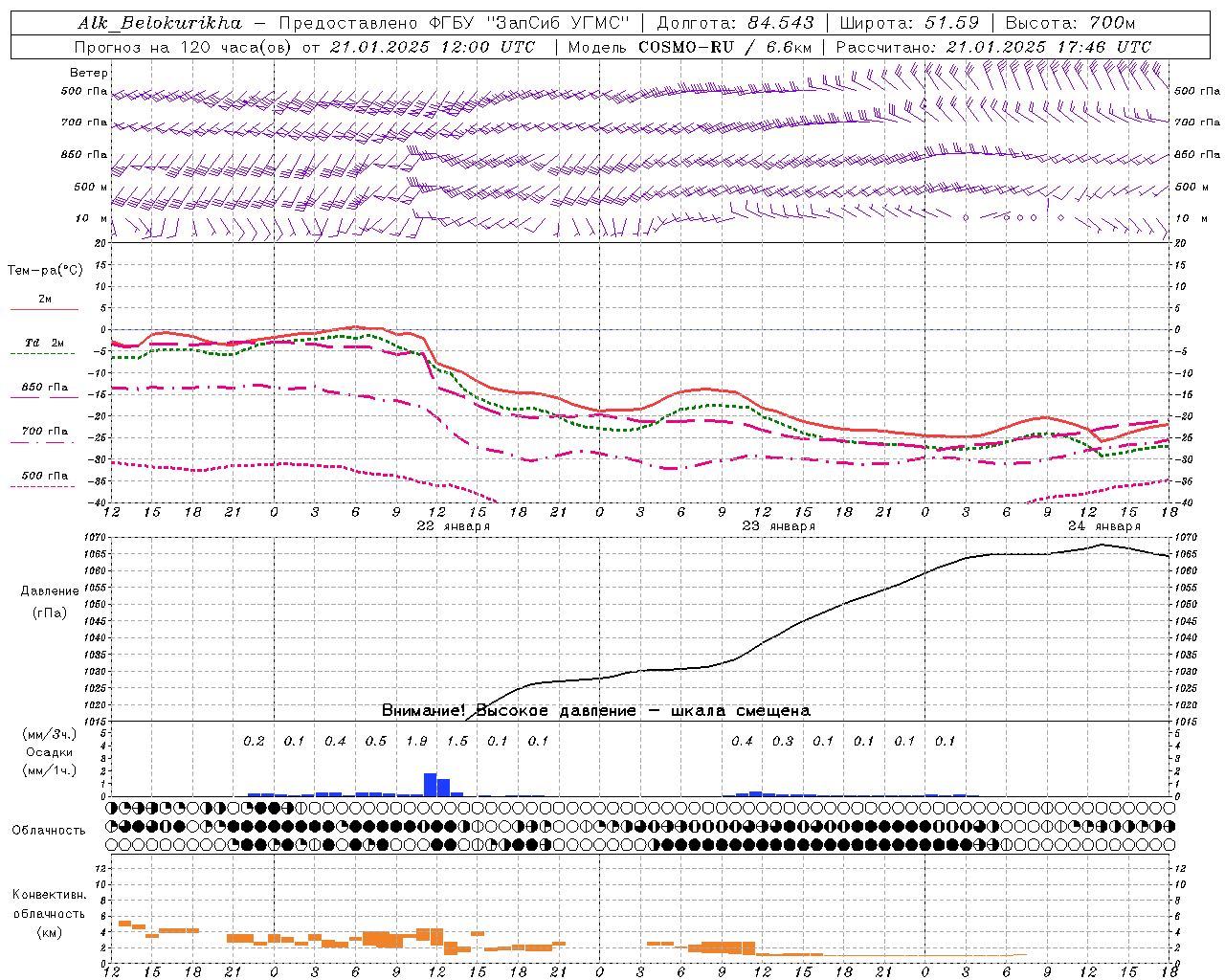Viewport: 1225px width, 980px height.
Task: Click the Td 2м legend entry
Action: coord(45,343)
